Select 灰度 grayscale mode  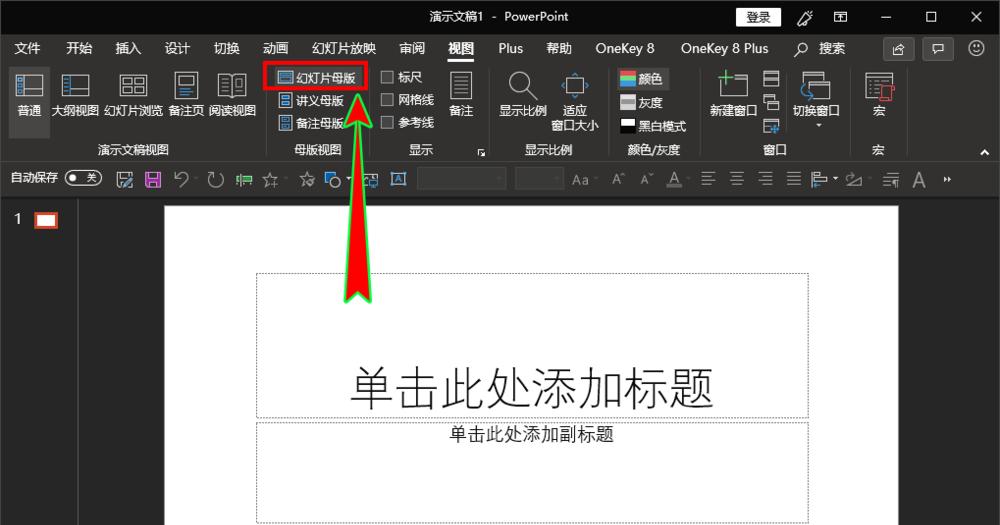[x=642, y=102]
